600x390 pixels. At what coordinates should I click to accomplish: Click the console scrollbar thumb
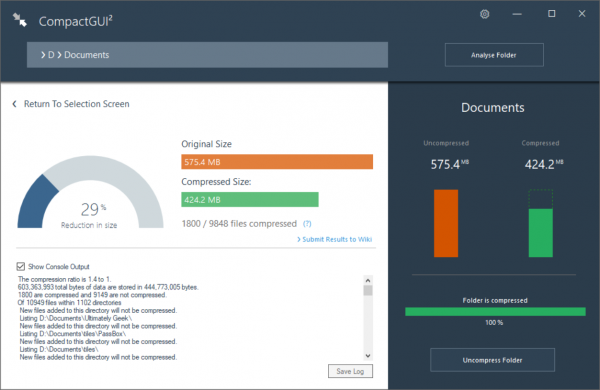click(368, 290)
